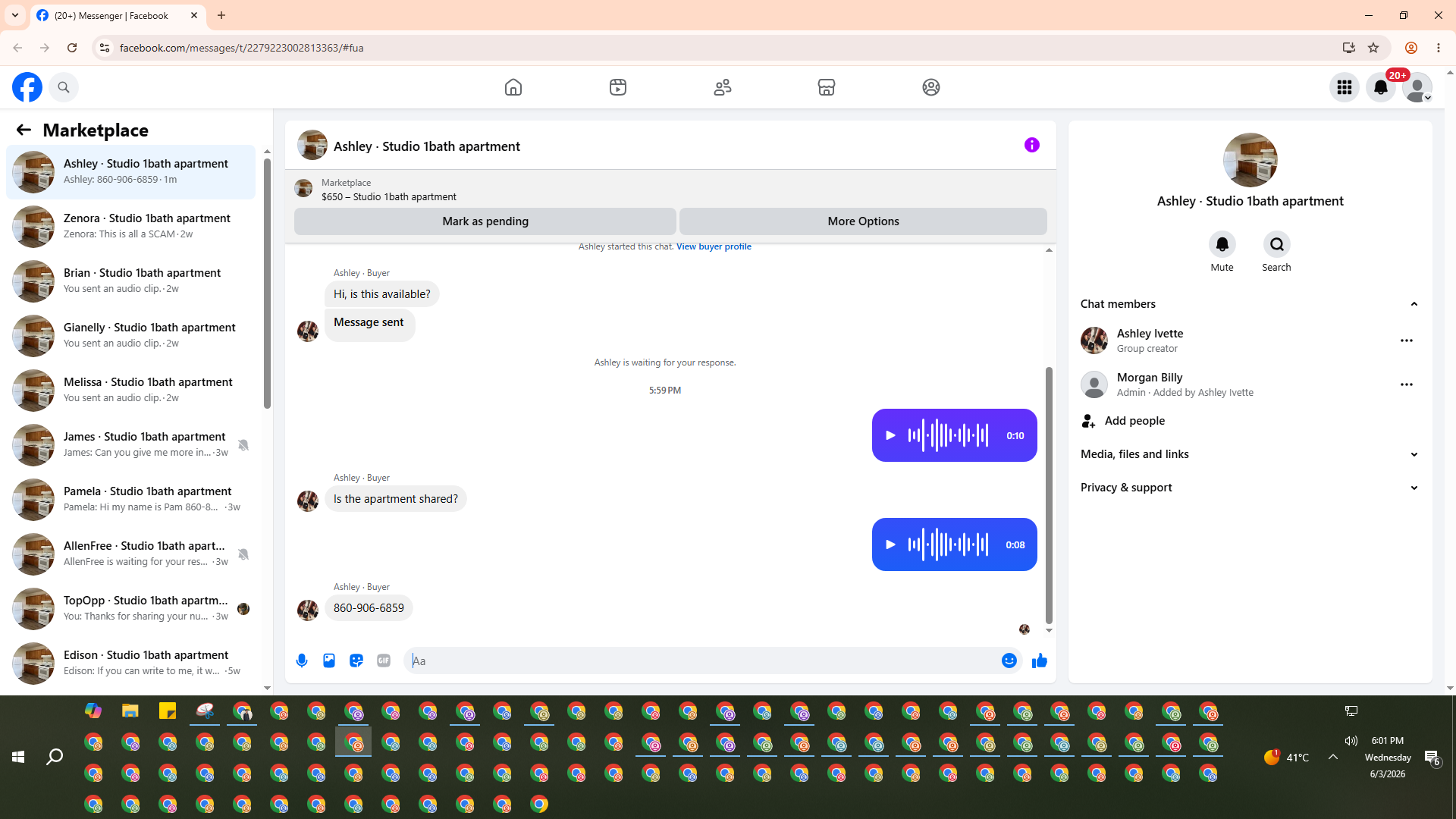The image size is (1456, 819).
Task: Open Pamela conversation in list
Action: [130, 500]
